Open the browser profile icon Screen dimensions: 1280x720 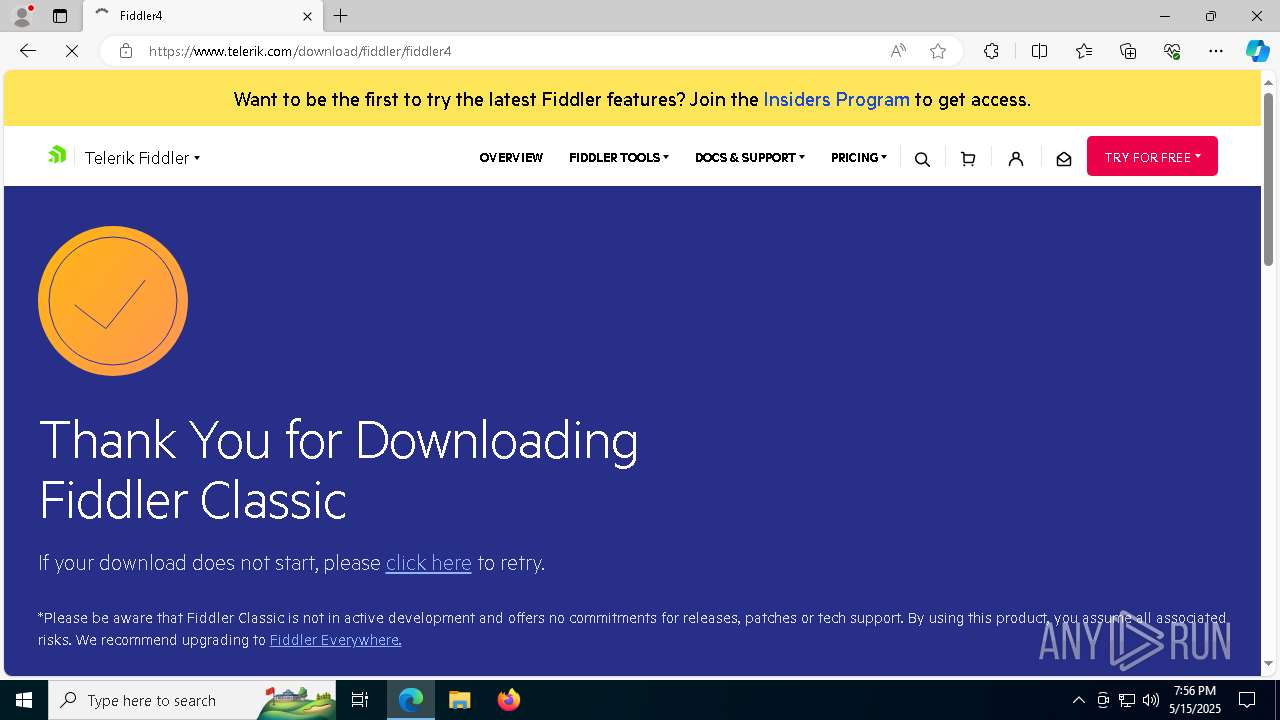tap(22, 16)
